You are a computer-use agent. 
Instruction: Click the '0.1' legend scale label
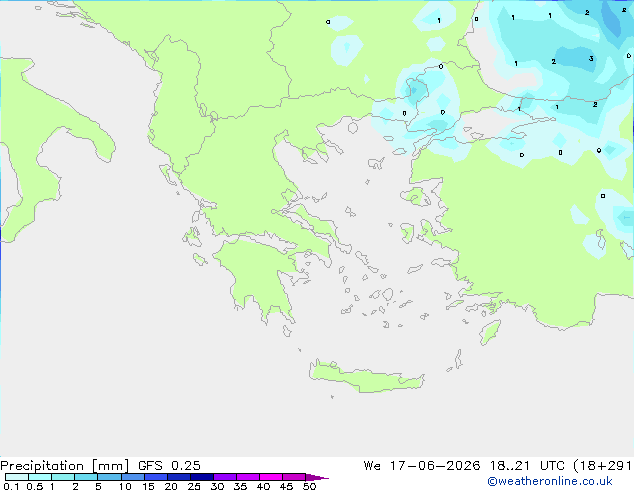(11, 486)
